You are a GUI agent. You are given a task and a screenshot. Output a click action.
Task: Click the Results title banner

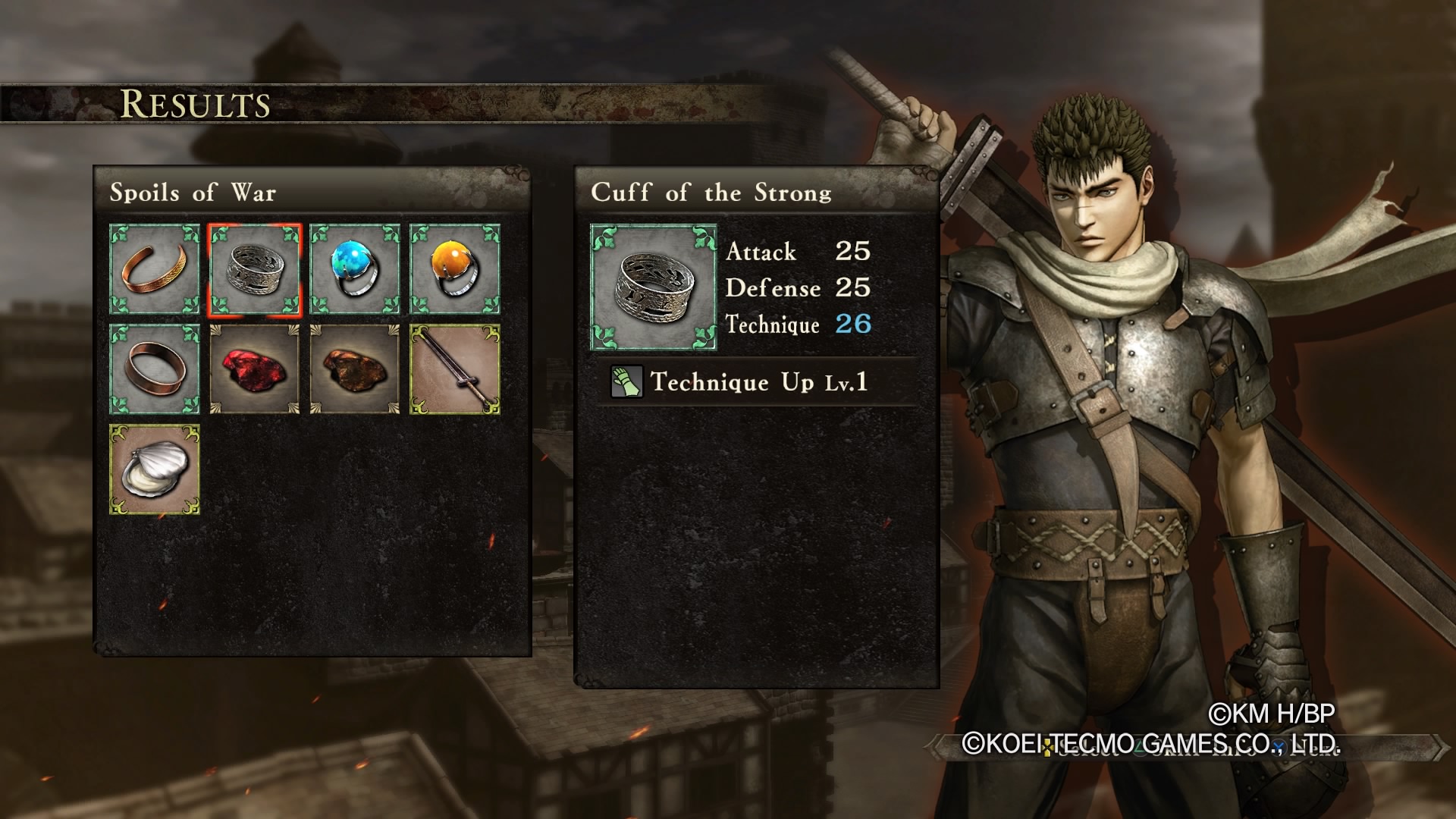click(195, 104)
